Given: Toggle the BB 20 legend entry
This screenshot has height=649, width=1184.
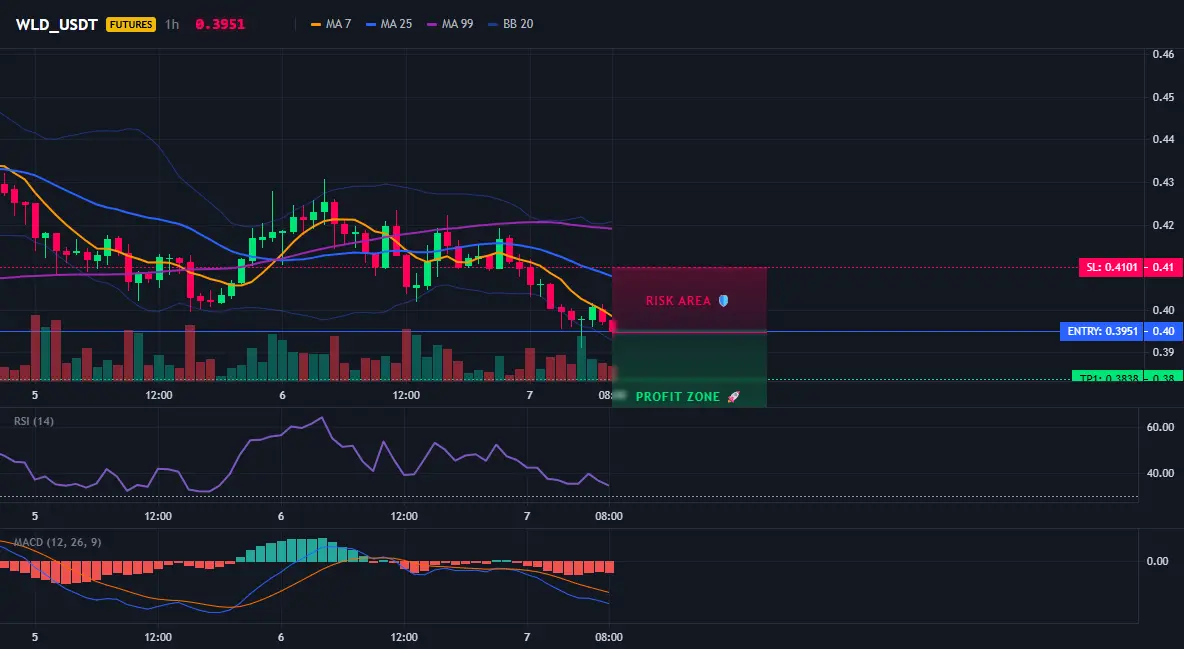Looking at the screenshot, I should pos(511,24).
